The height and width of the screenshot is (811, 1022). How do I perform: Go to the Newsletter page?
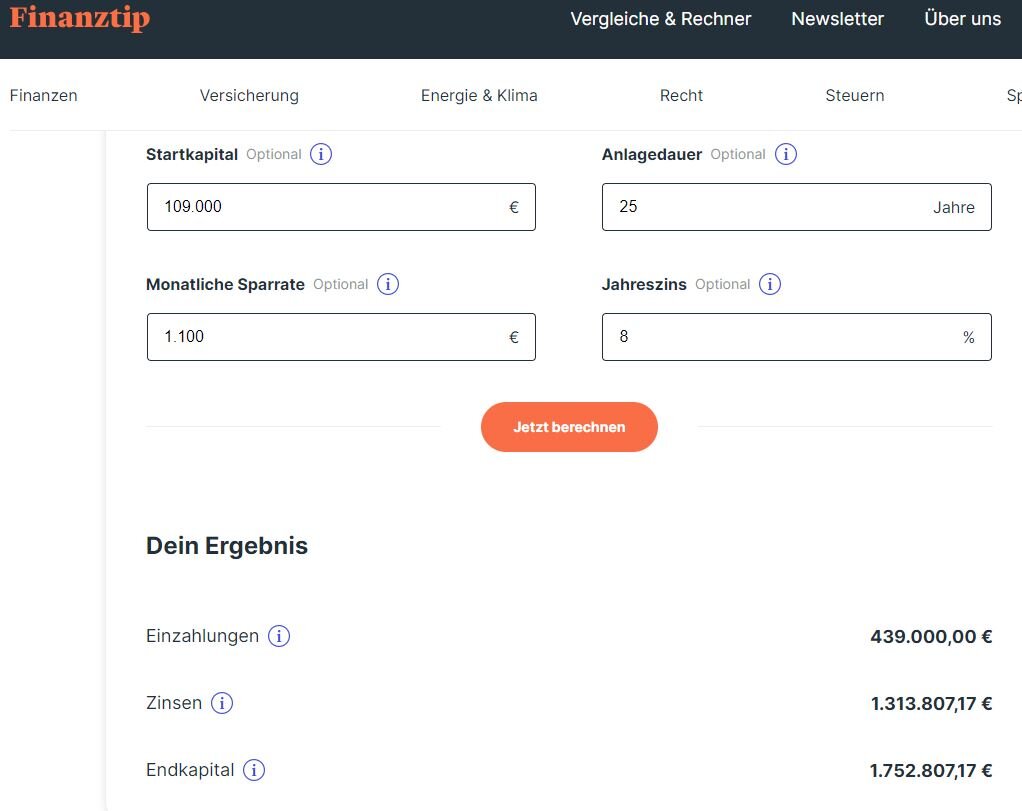click(837, 19)
